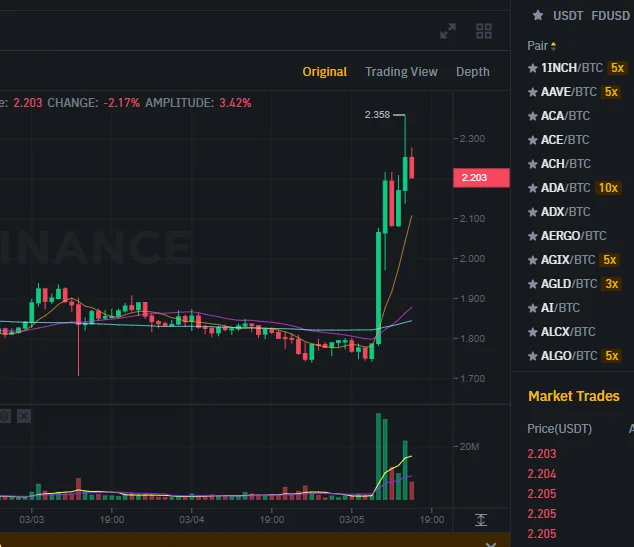Favorite the AAVE/BTC pair star
The image size is (634, 547).
coord(533,92)
